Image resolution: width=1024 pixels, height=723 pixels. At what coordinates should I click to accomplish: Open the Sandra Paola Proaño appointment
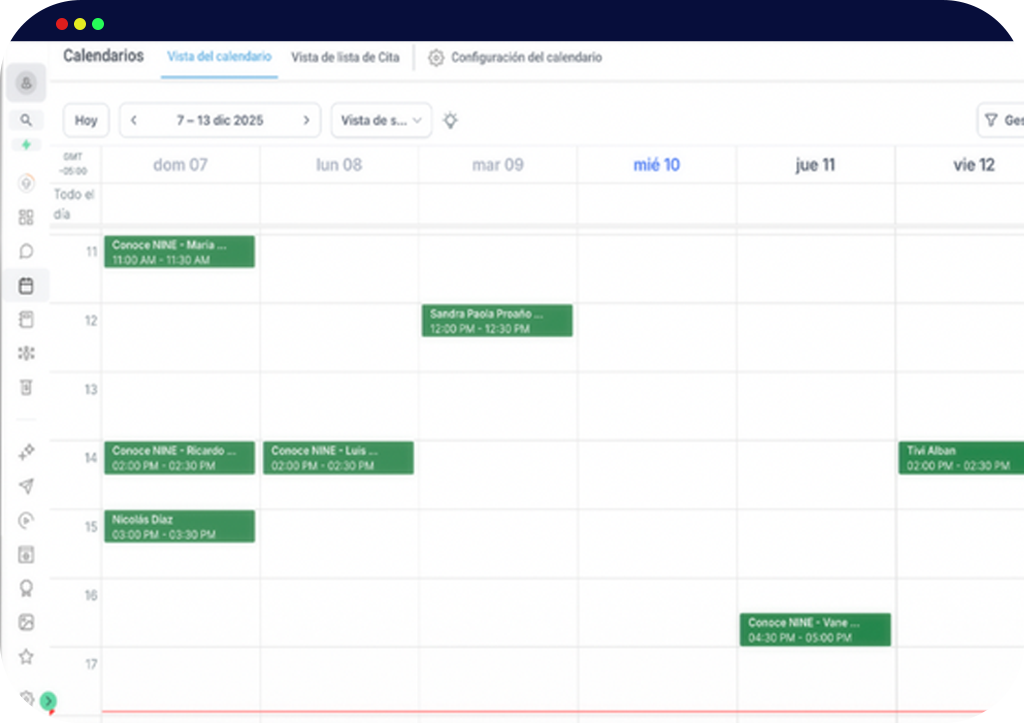pyautogui.click(x=497, y=321)
